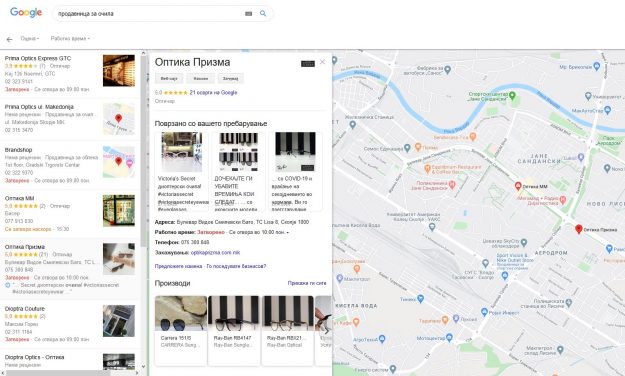Open the map thumbnail for Prima Optics ul. Makedonija
Viewport: 625px width, 376px height.
pyautogui.click(x=119, y=119)
